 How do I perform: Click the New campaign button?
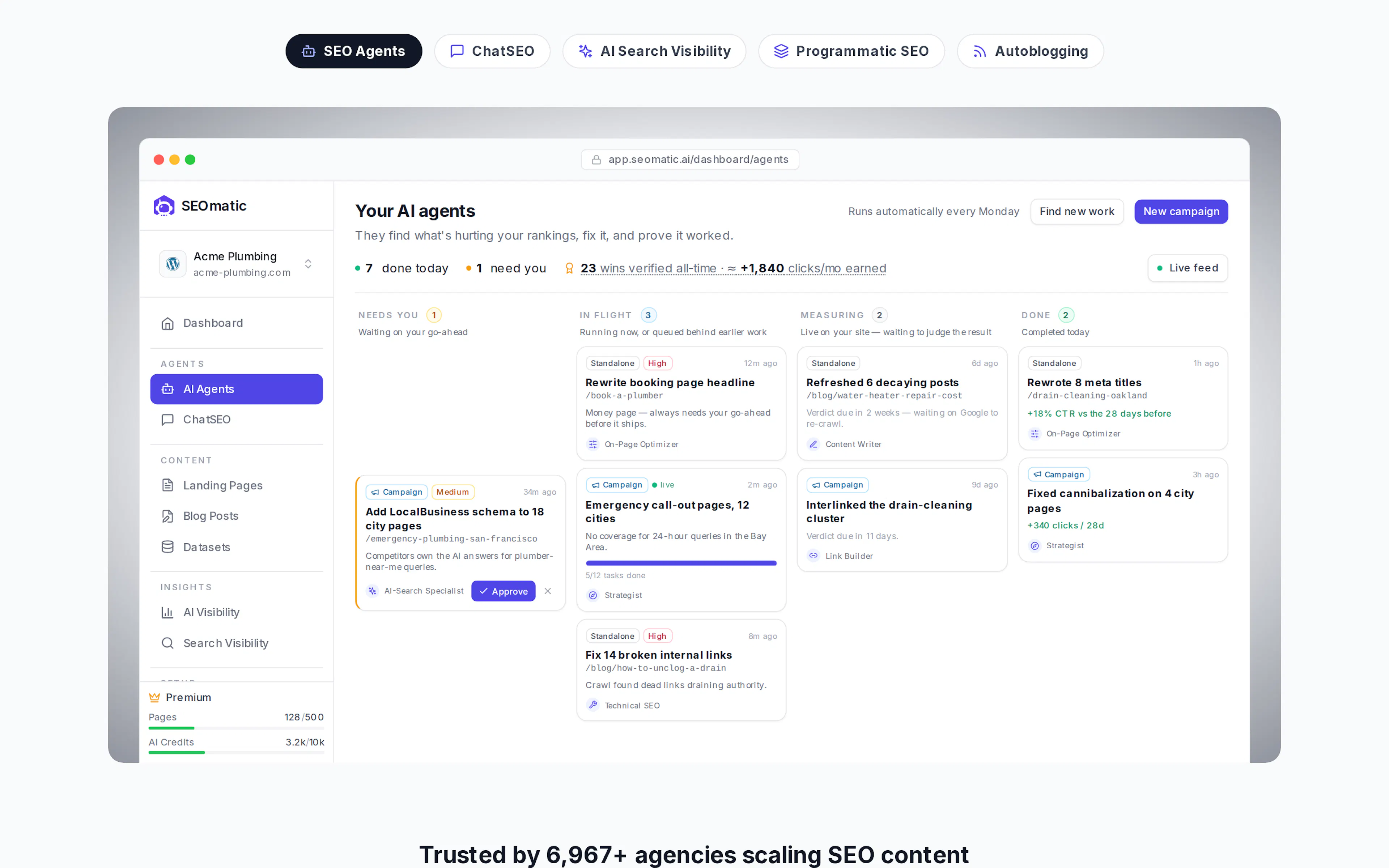pyautogui.click(x=1181, y=211)
